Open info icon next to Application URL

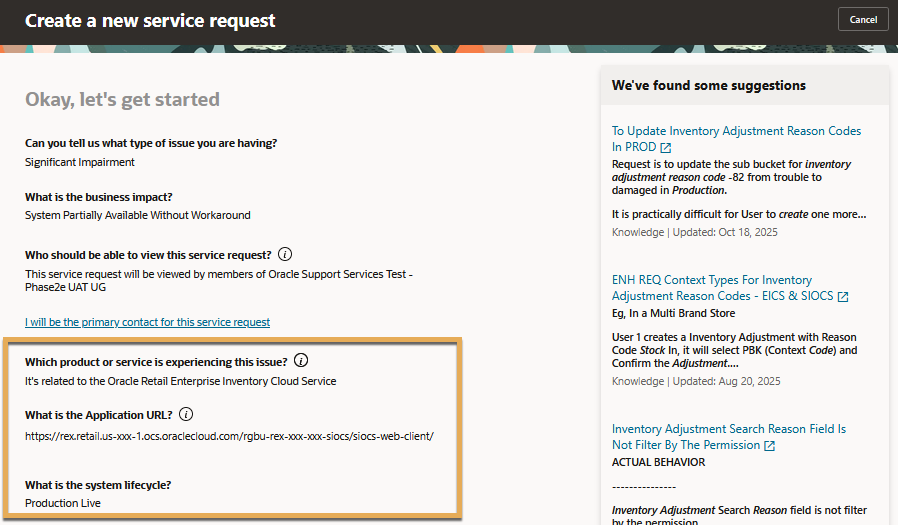click(186, 414)
